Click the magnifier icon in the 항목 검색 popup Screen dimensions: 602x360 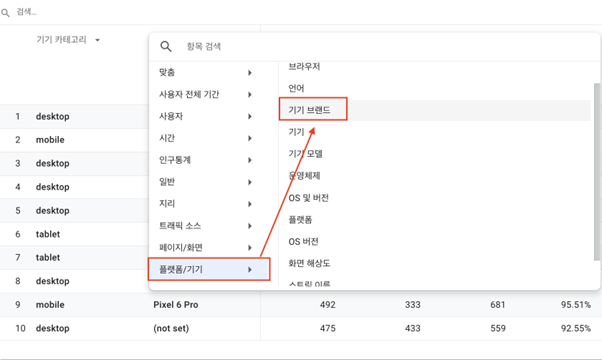[x=166, y=46]
